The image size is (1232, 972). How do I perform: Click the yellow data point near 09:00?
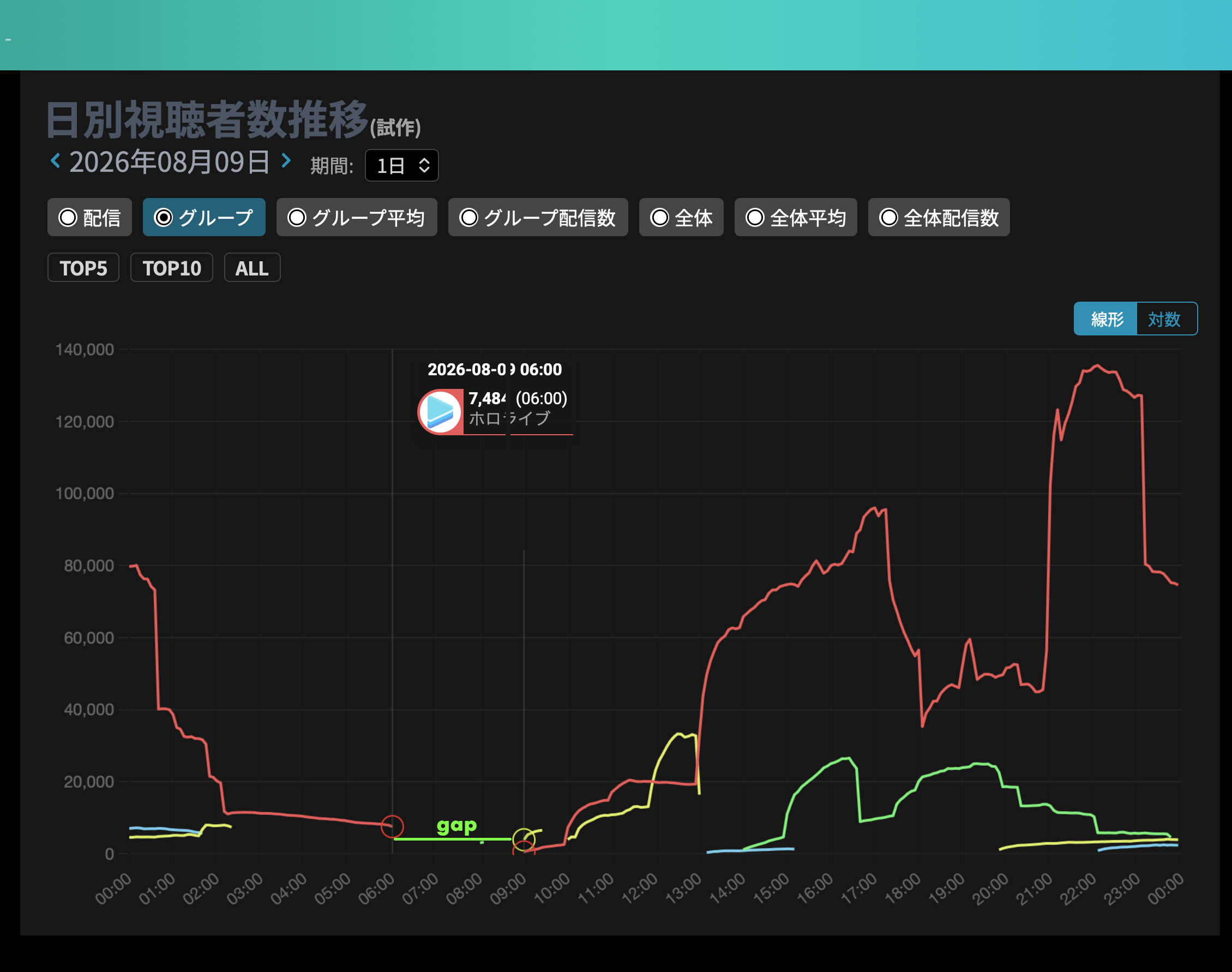pos(524,839)
